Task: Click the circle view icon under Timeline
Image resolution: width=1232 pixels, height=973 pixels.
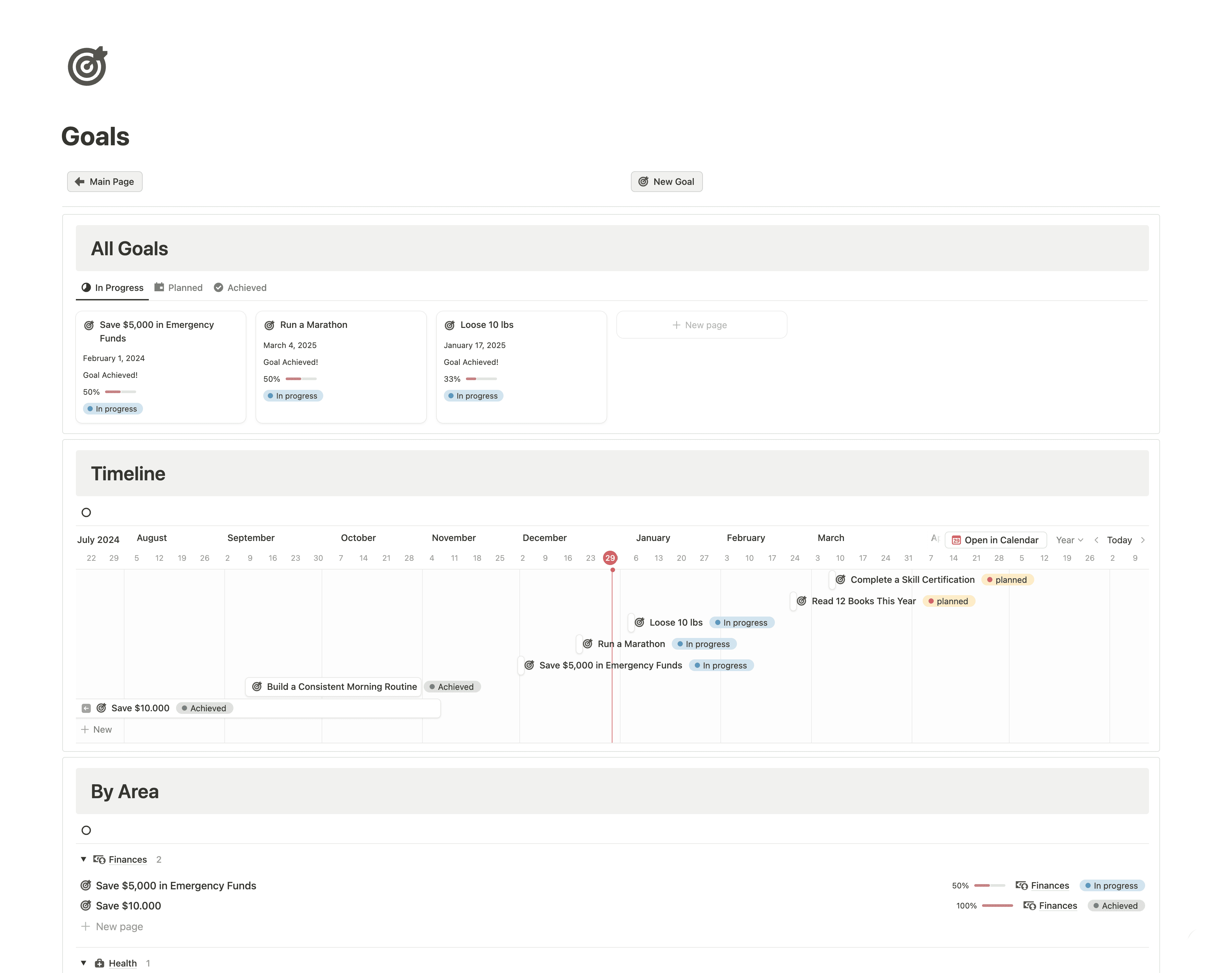Action: coord(86,513)
